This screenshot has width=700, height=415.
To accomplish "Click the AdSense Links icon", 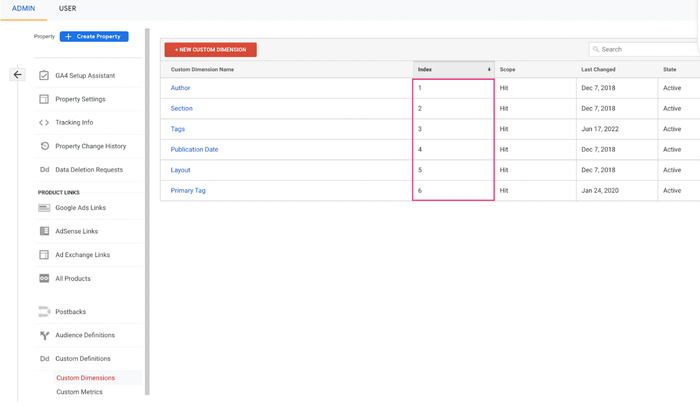I will point(44,231).
